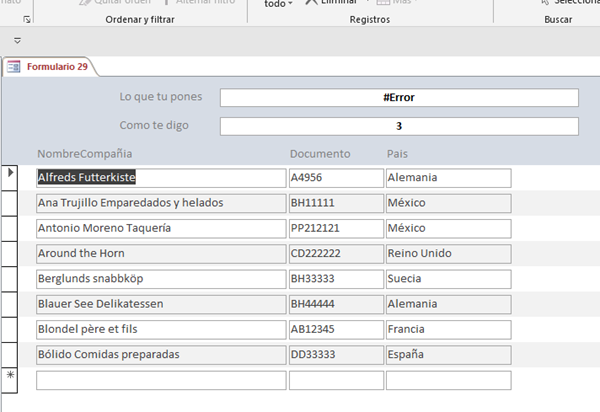Click dialog launcher left of Ordenar y filtrar
The width and height of the screenshot is (600, 412).
pos(27,19)
